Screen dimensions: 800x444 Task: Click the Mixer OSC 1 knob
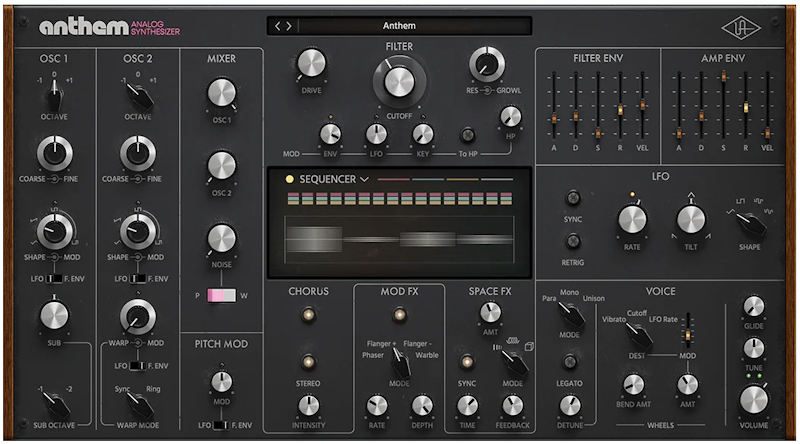221,93
